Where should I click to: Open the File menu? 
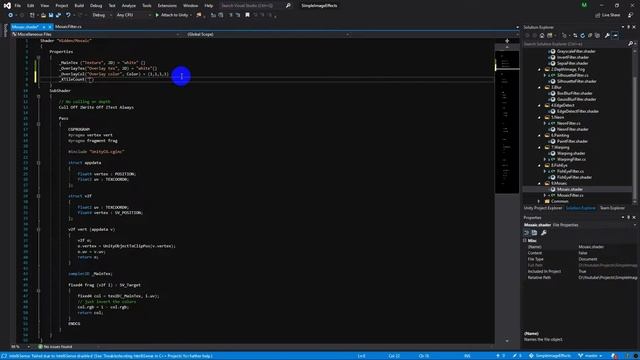(18, 6)
